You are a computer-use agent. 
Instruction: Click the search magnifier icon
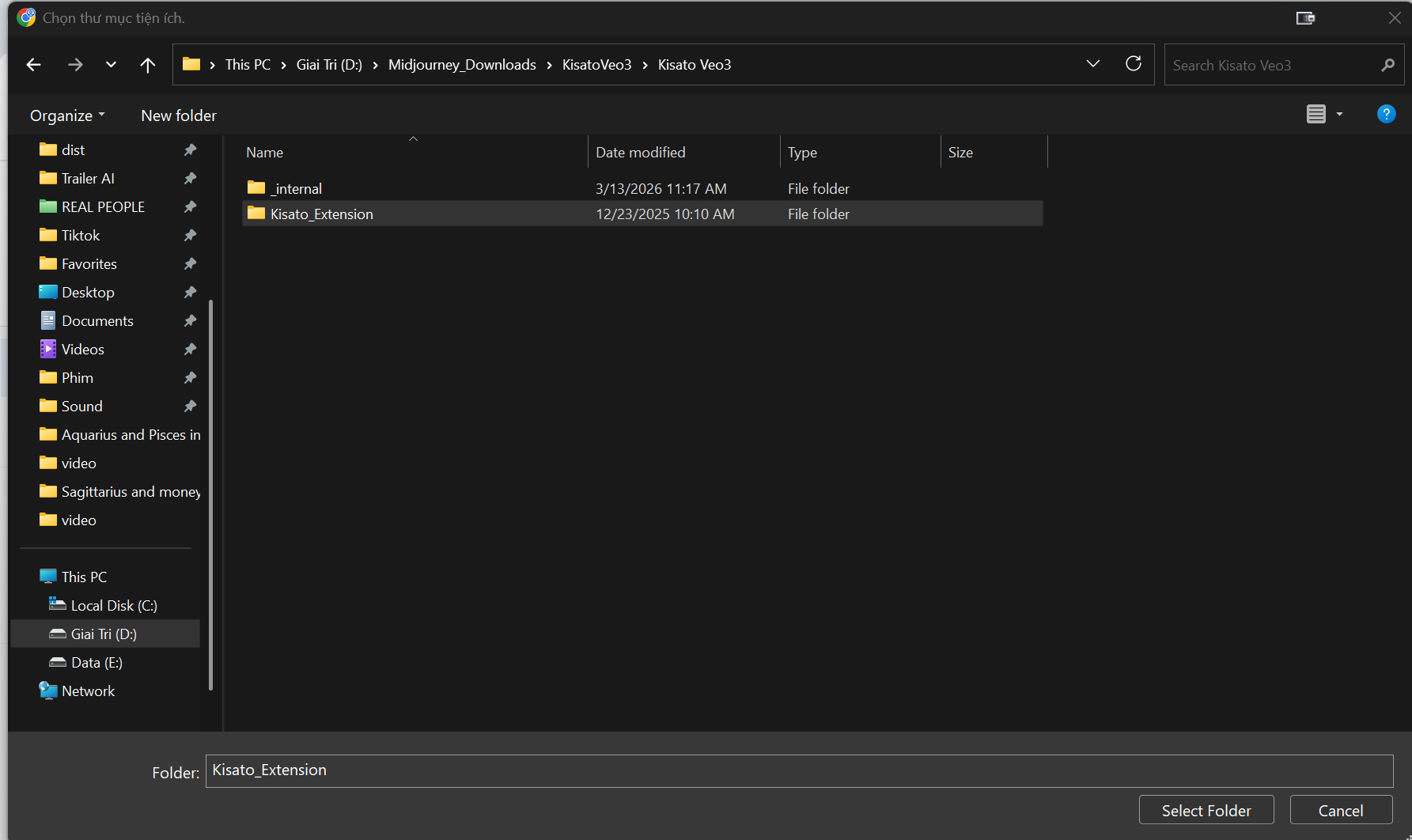pos(1387,65)
